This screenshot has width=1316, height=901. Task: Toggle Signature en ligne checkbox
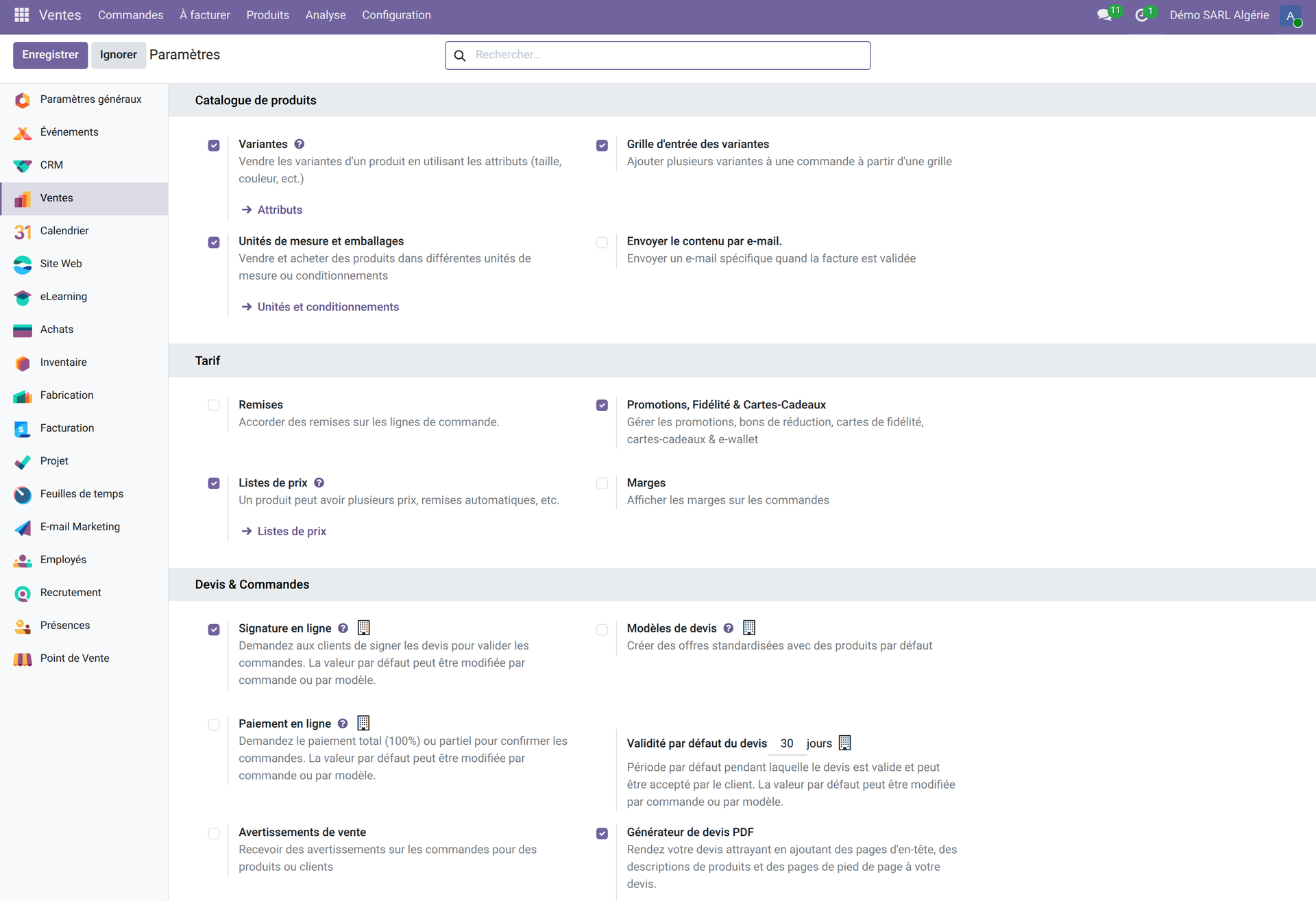pyautogui.click(x=214, y=630)
